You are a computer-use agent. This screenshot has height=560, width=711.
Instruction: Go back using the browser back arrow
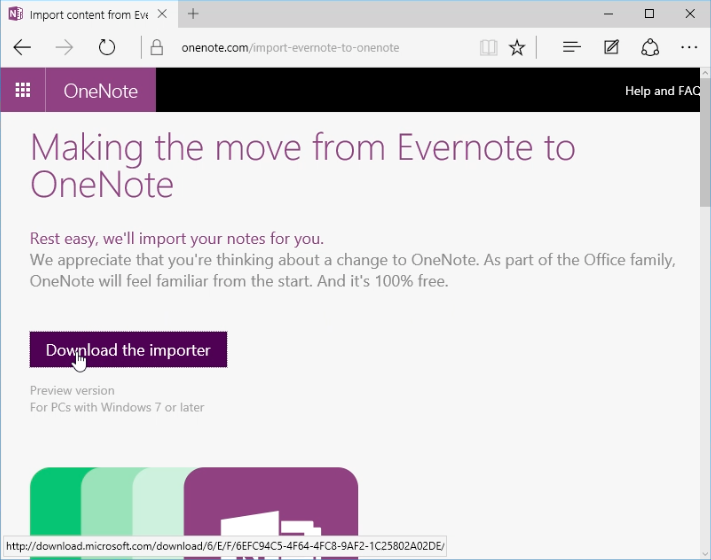click(x=22, y=47)
